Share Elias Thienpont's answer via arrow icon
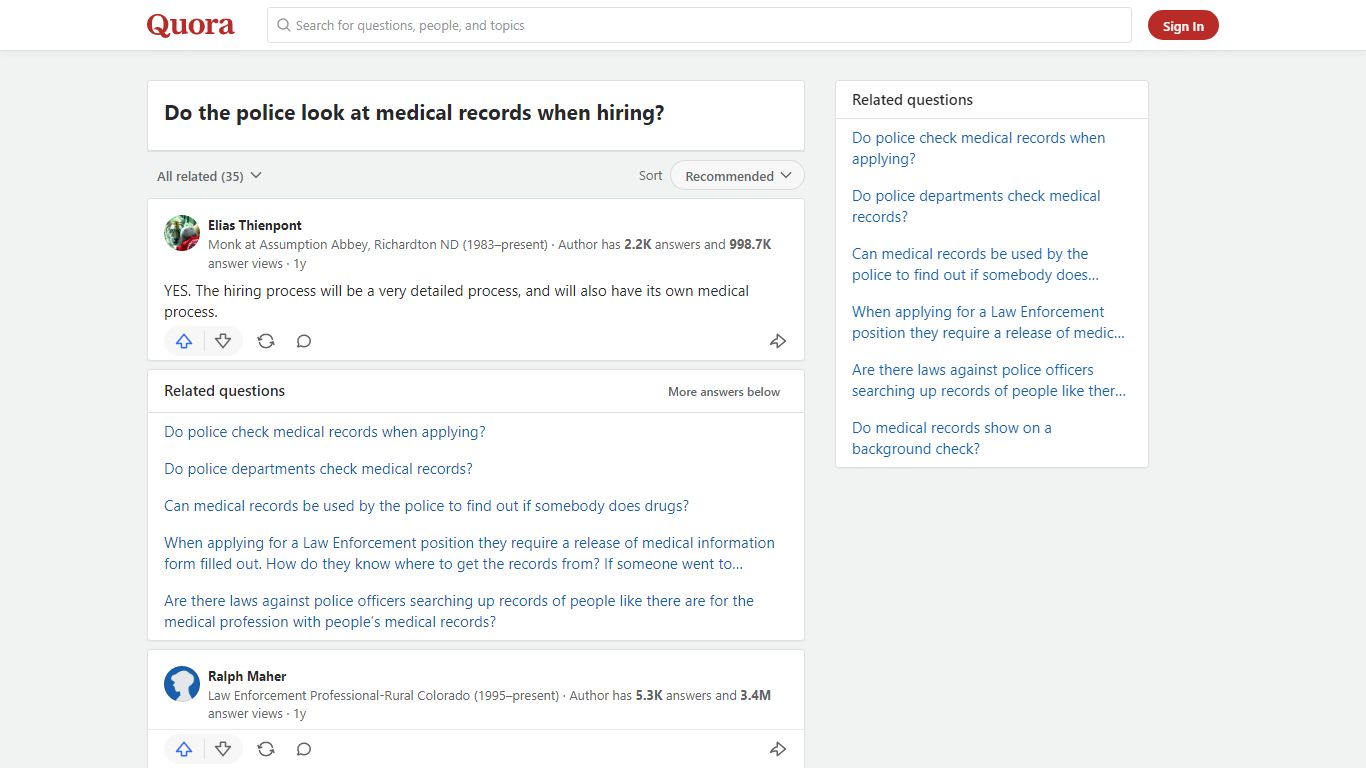 pyautogui.click(x=778, y=341)
